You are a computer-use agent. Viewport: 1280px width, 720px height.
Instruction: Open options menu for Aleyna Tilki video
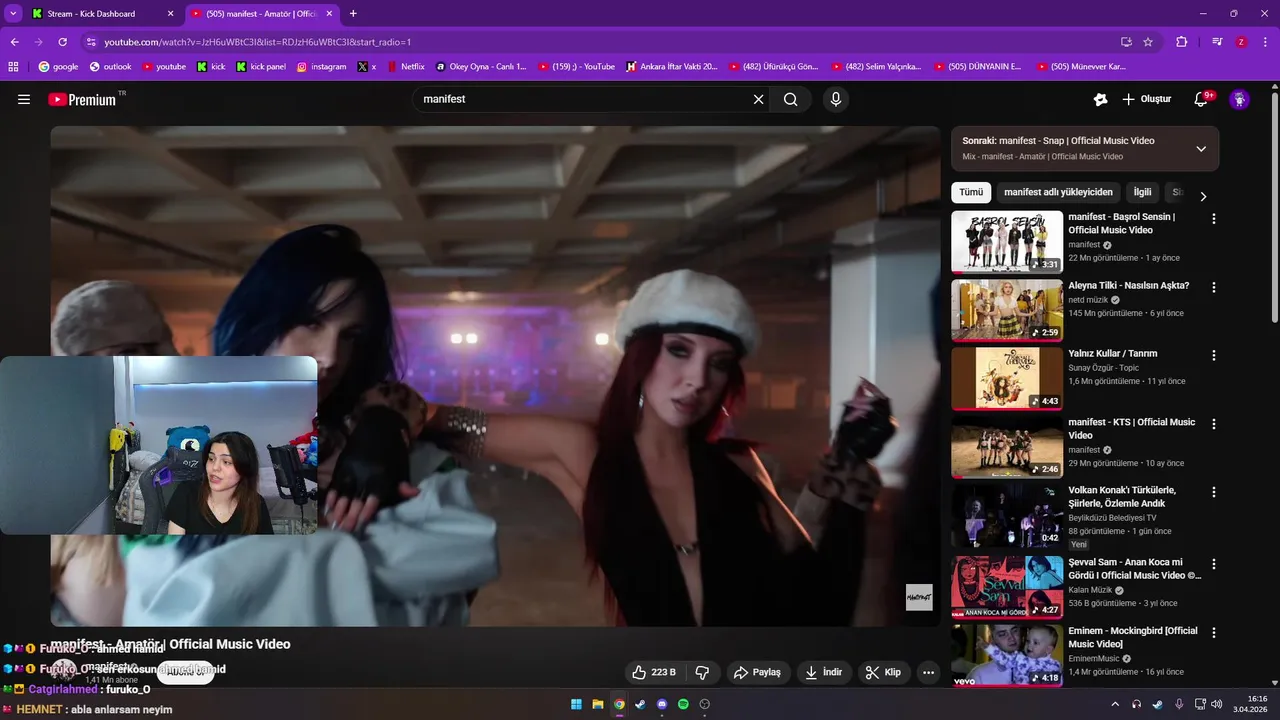(1214, 287)
